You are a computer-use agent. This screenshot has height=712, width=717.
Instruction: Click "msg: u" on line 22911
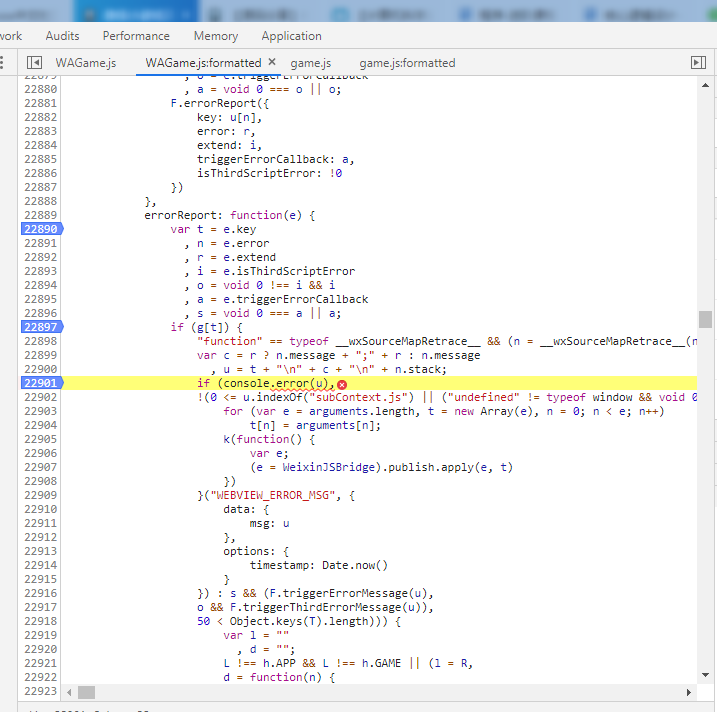click(x=269, y=523)
